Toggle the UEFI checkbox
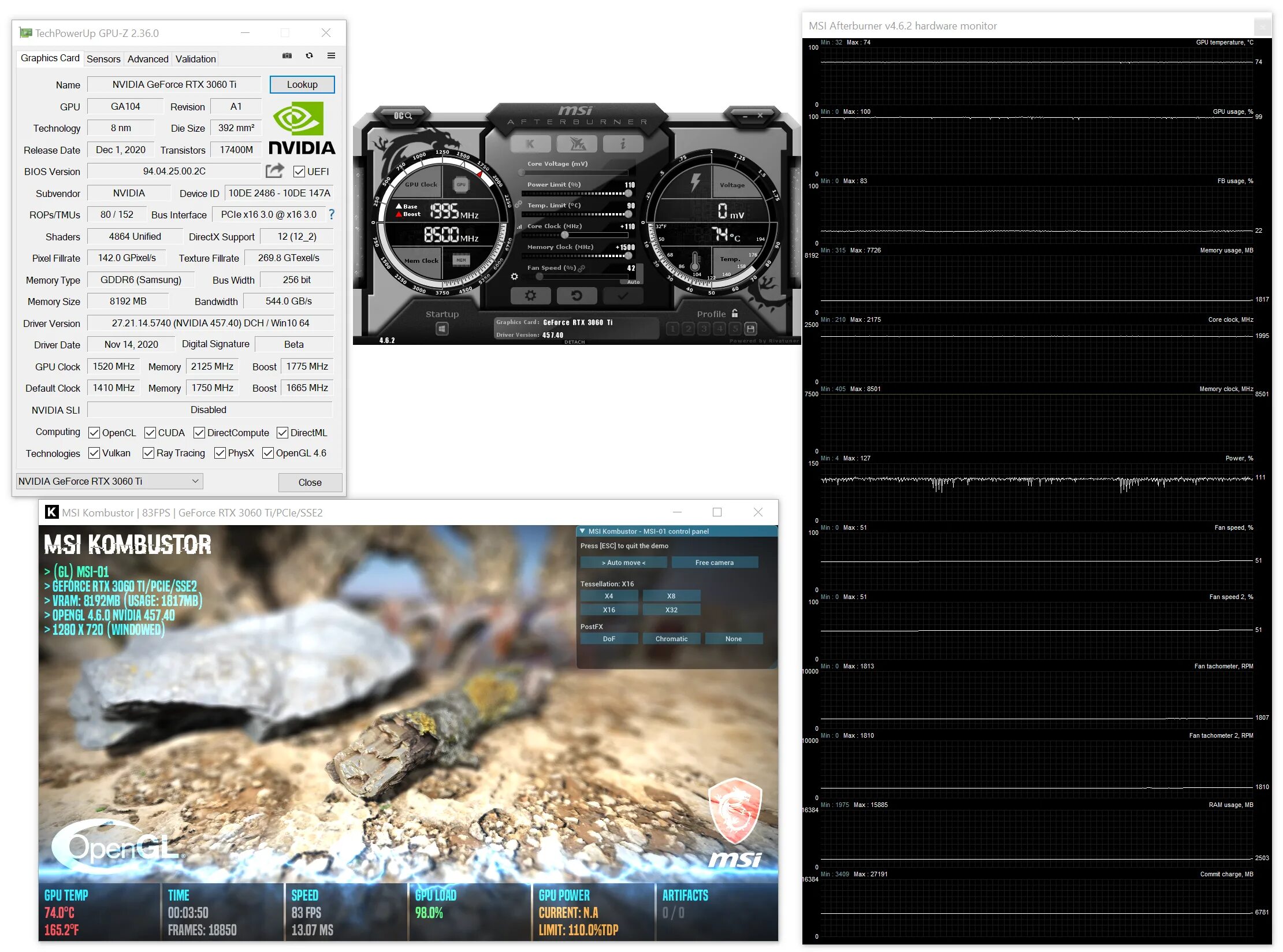 click(x=299, y=172)
